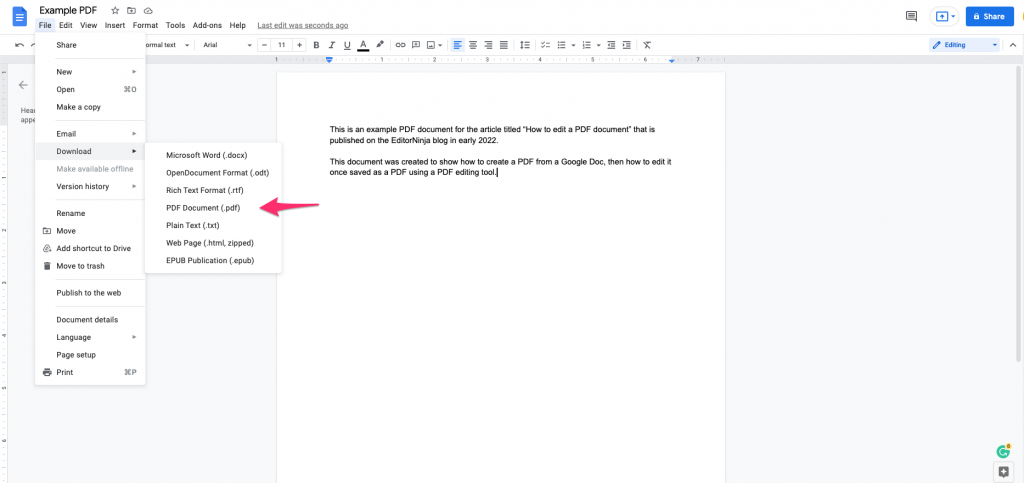Open the Help menu
This screenshot has height=483, width=1024.
238,25
